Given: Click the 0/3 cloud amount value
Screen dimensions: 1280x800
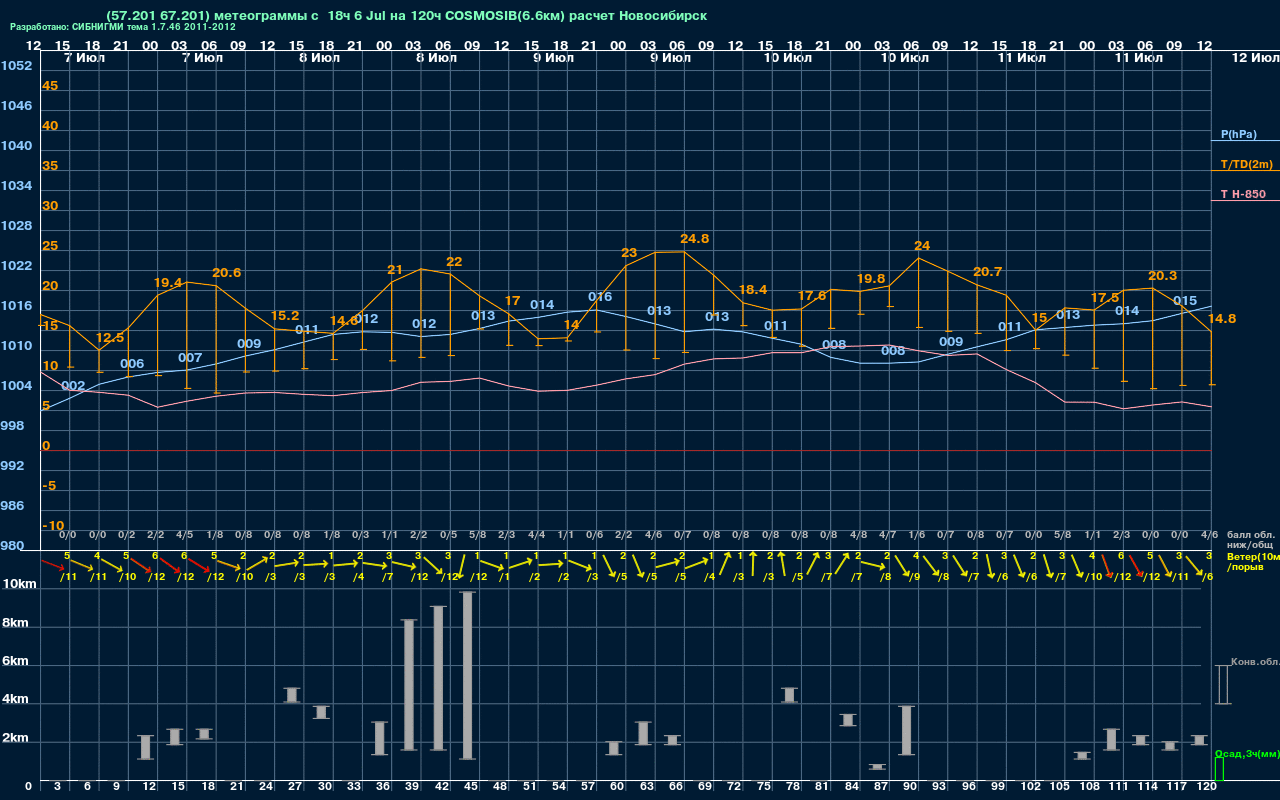Looking at the screenshot, I should pos(360,535).
